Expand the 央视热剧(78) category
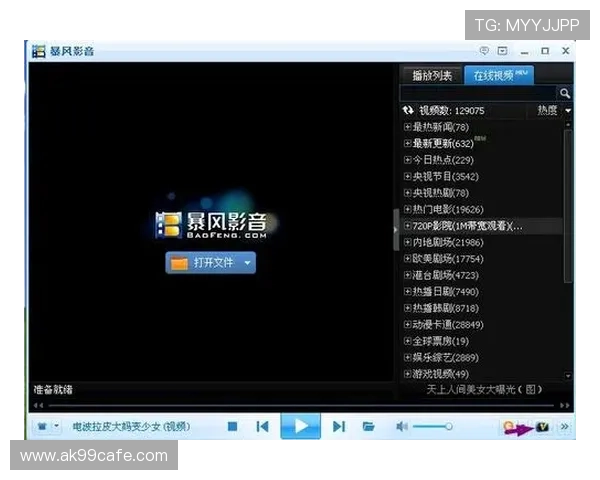 (408, 193)
